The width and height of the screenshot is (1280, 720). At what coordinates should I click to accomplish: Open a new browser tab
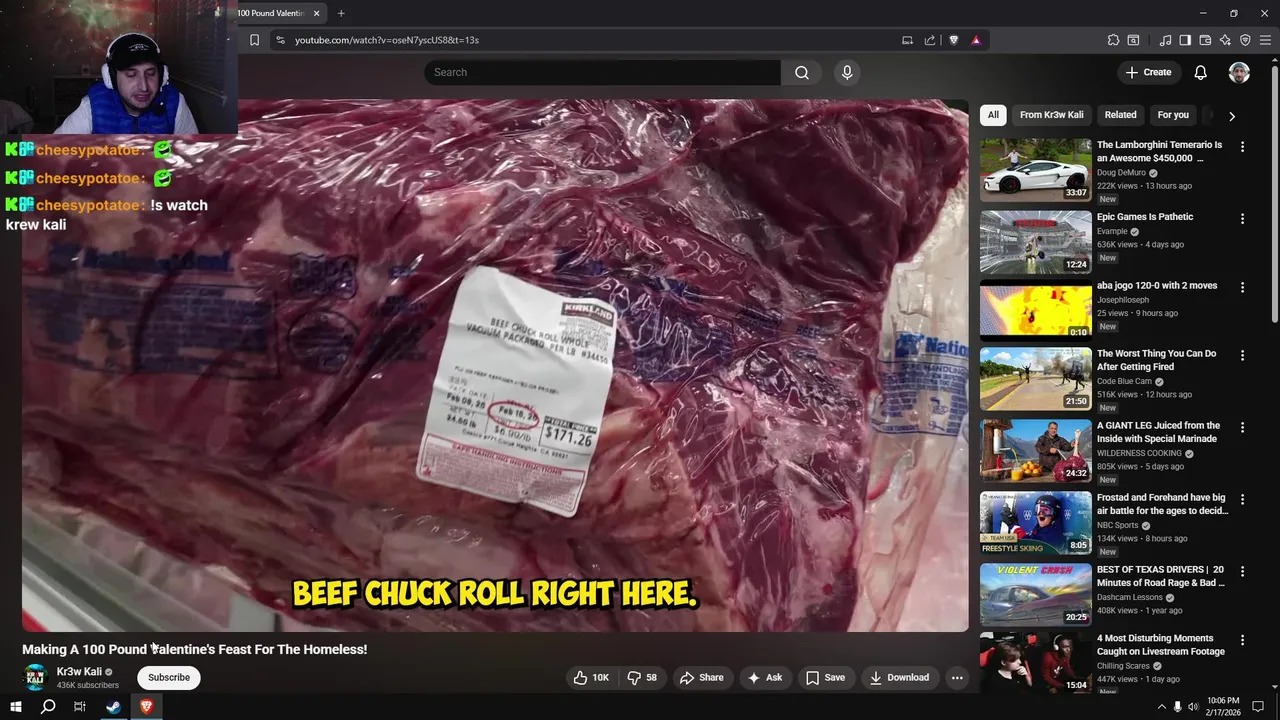pos(341,13)
